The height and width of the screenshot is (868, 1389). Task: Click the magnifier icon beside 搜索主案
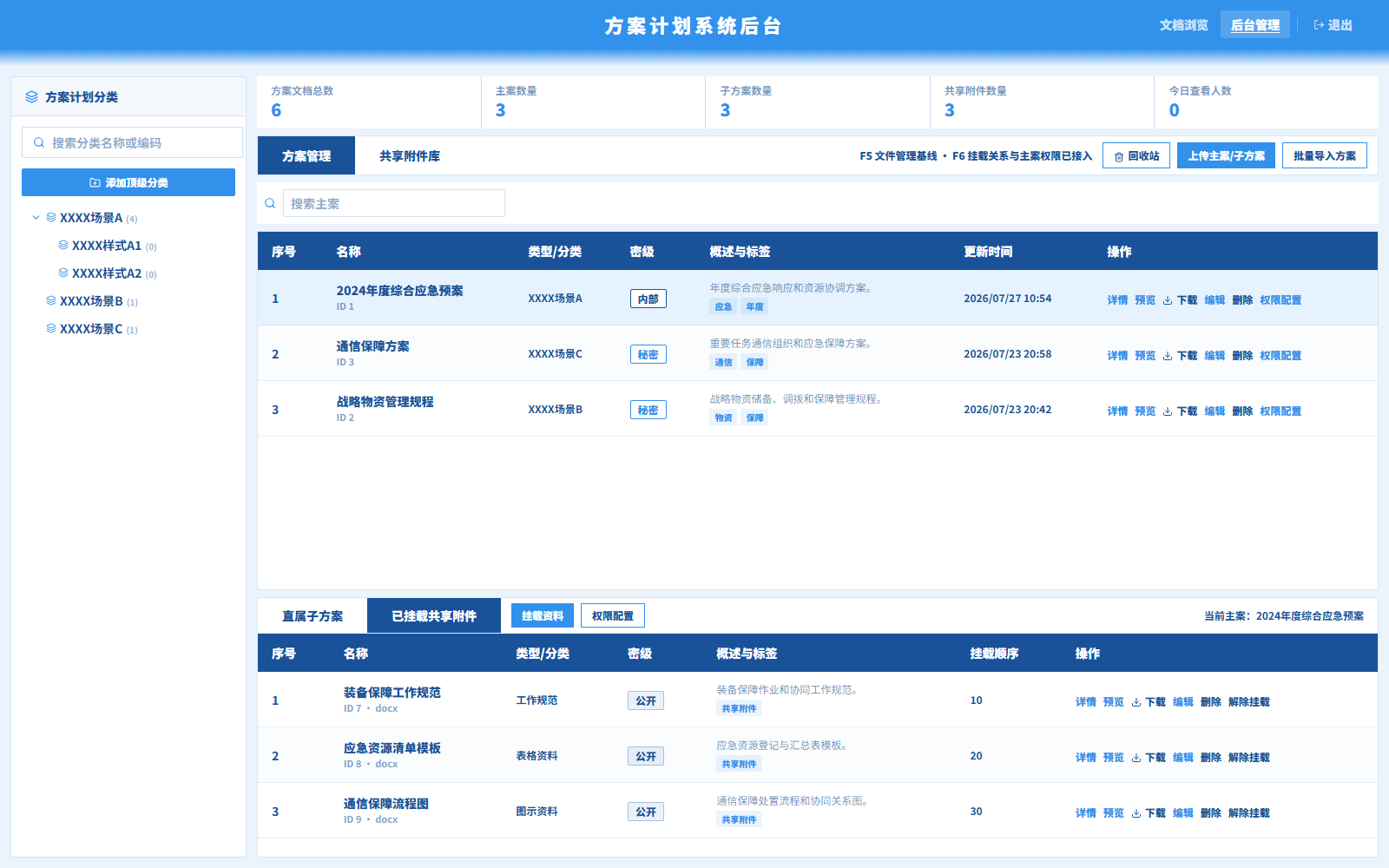coord(270,203)
